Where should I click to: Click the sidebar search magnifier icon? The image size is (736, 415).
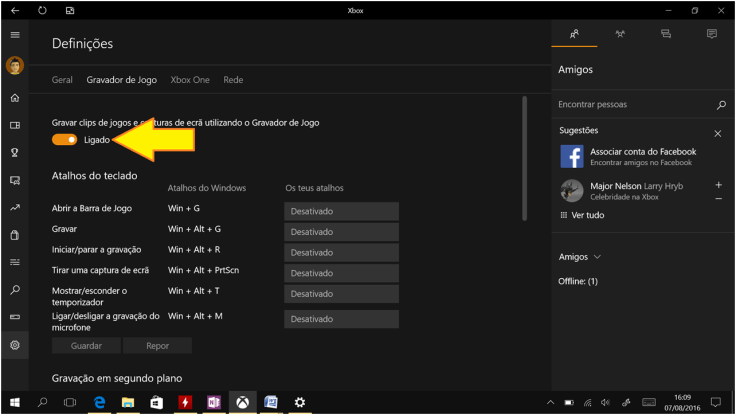pos(14,290)
